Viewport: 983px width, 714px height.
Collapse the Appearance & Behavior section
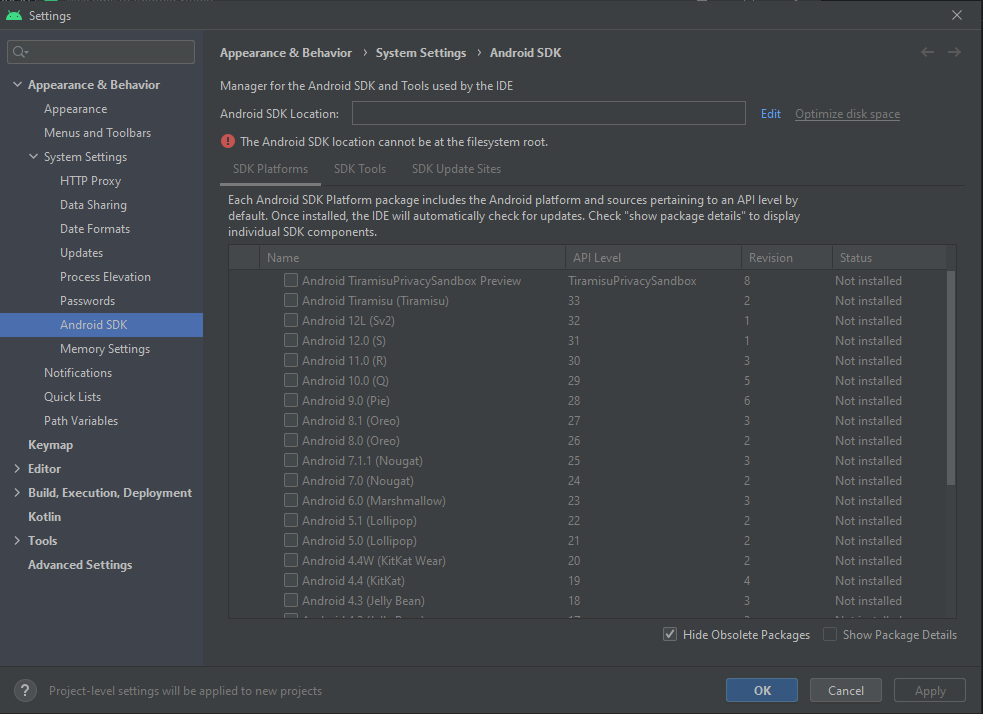[18, 85]
